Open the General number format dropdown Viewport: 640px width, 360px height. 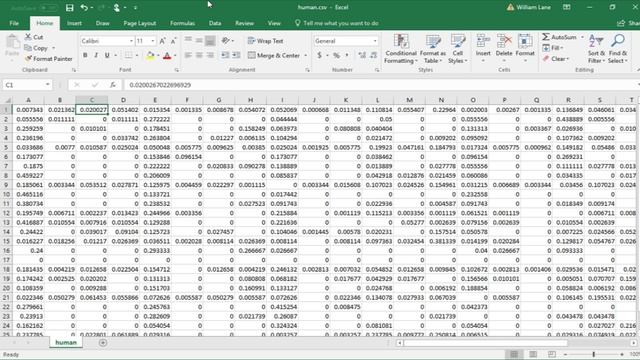(x=375, y=41)
